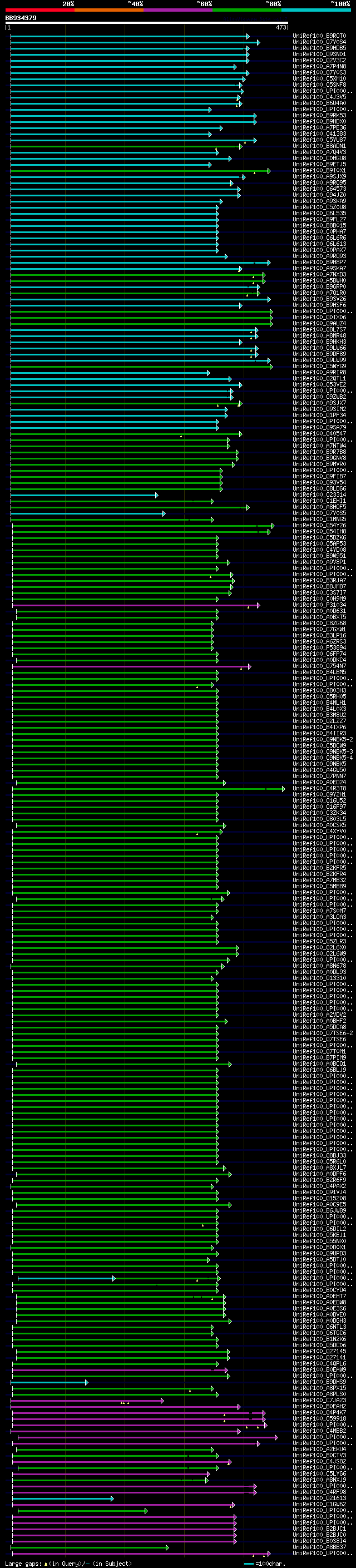Open hit UniRef100_A7P4N8

[319, 66]
